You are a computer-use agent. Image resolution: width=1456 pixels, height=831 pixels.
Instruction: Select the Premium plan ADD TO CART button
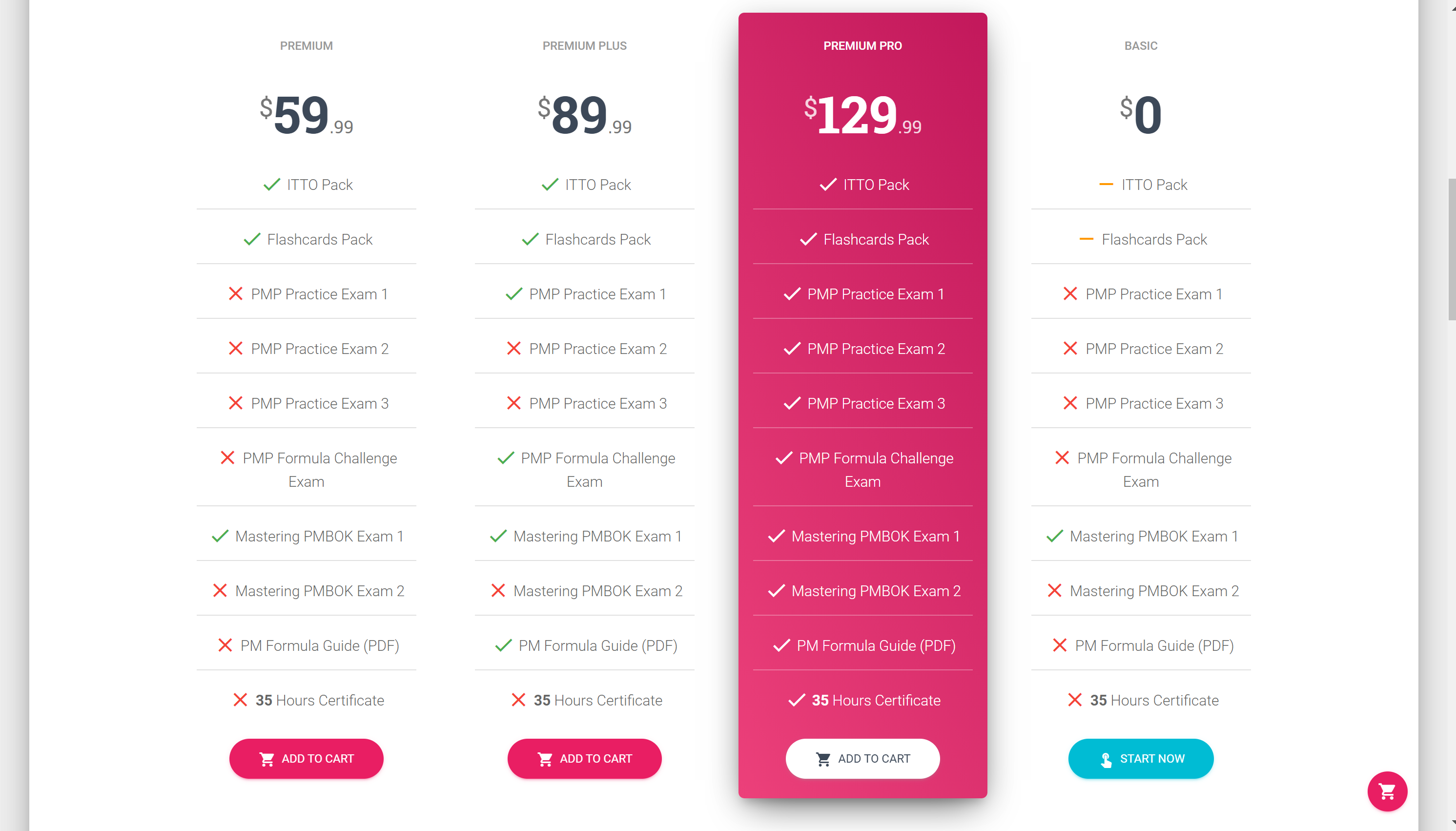[x=306, y=758]
